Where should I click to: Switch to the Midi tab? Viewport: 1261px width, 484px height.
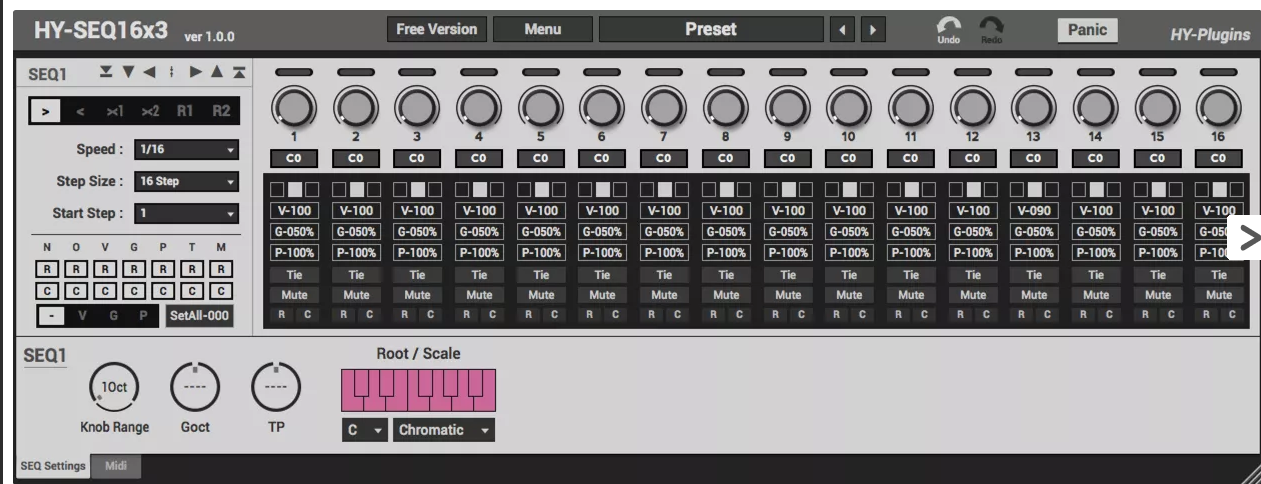tap(117, 466)
